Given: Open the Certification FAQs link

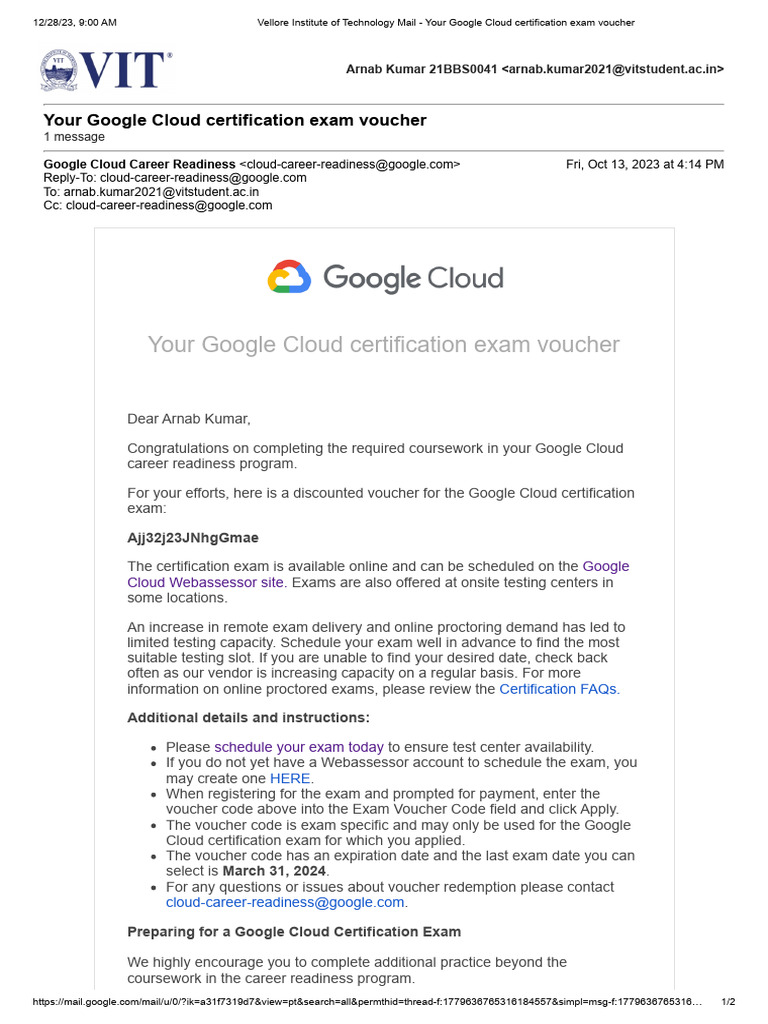Looking at the screenshot, I should coord(559,689).
